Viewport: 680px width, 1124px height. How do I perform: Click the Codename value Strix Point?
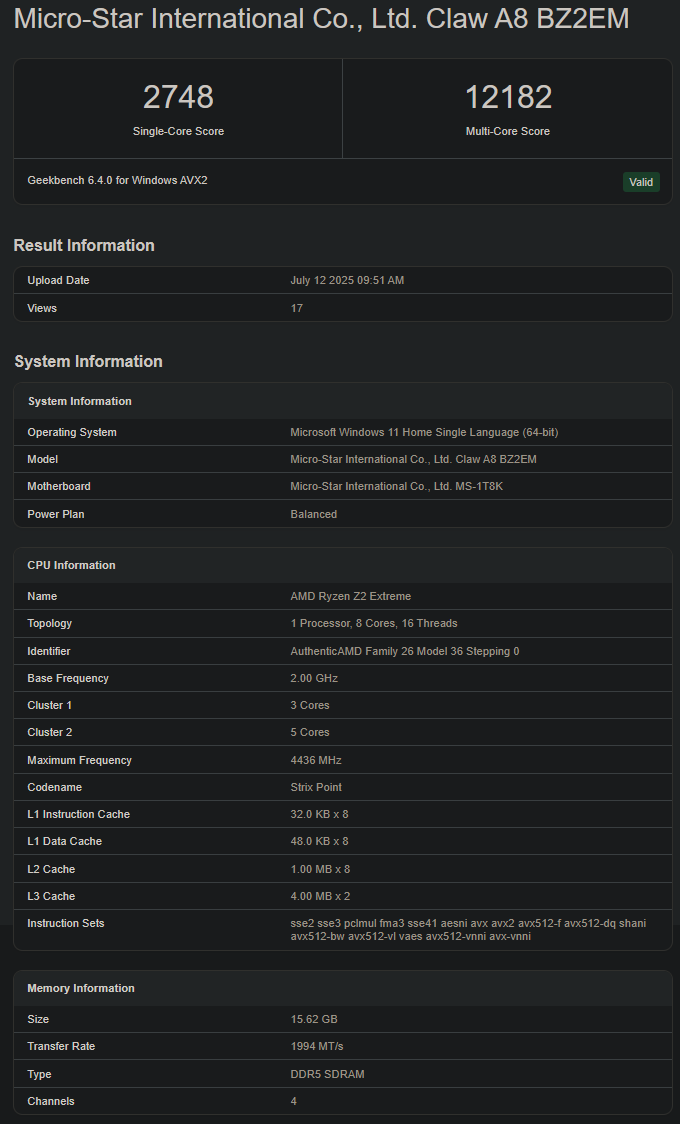pyautogui.click(x=316, y=787)
